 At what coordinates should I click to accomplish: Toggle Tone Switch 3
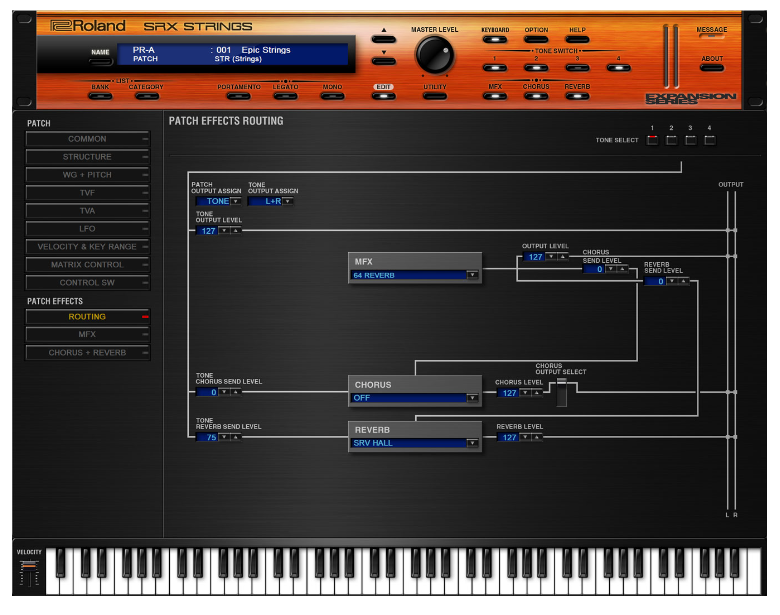tap(578, 67)
